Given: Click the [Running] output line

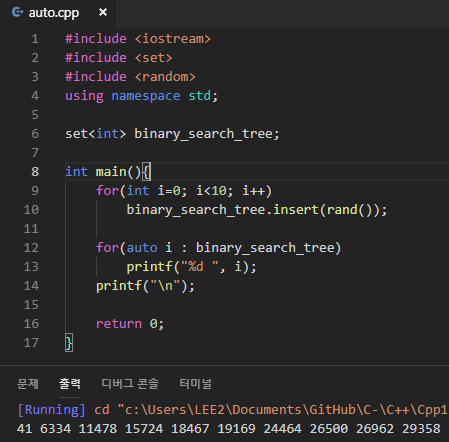Looking at the screenshot, I should pos(233,410).
